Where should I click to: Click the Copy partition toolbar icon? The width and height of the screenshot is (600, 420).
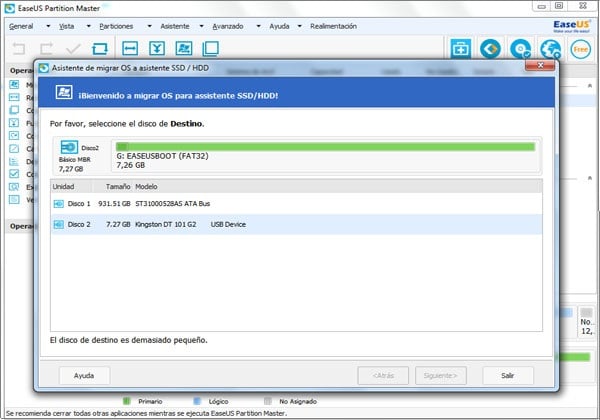coord(210,49)
